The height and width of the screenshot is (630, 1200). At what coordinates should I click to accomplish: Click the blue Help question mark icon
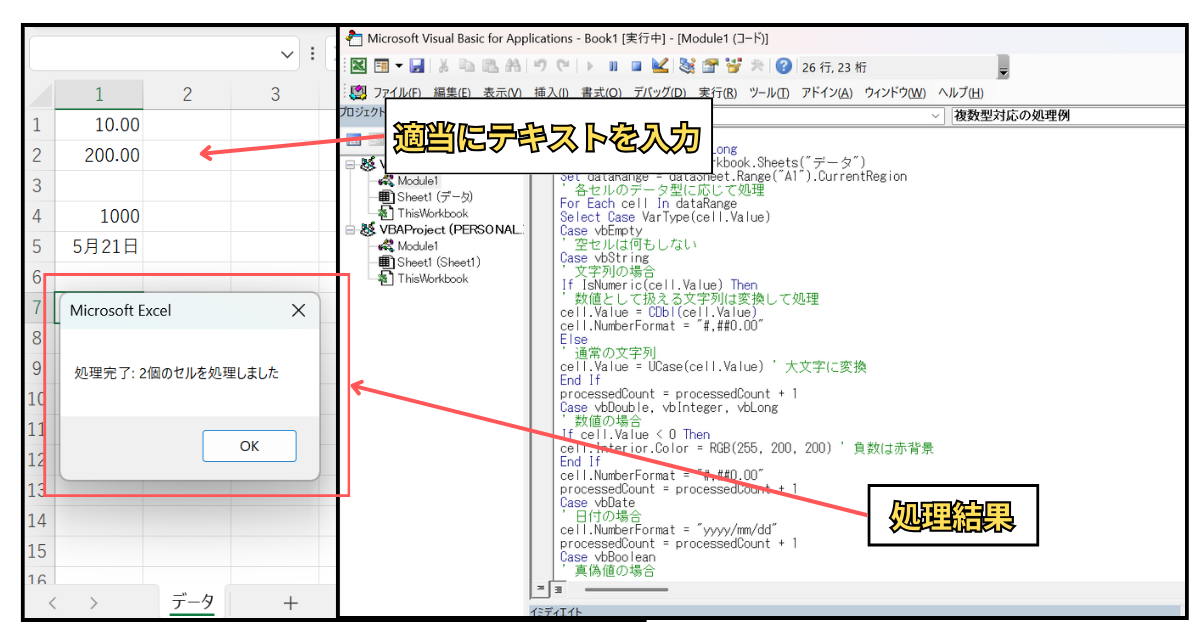pyautogui.click(x=784, y=66)
